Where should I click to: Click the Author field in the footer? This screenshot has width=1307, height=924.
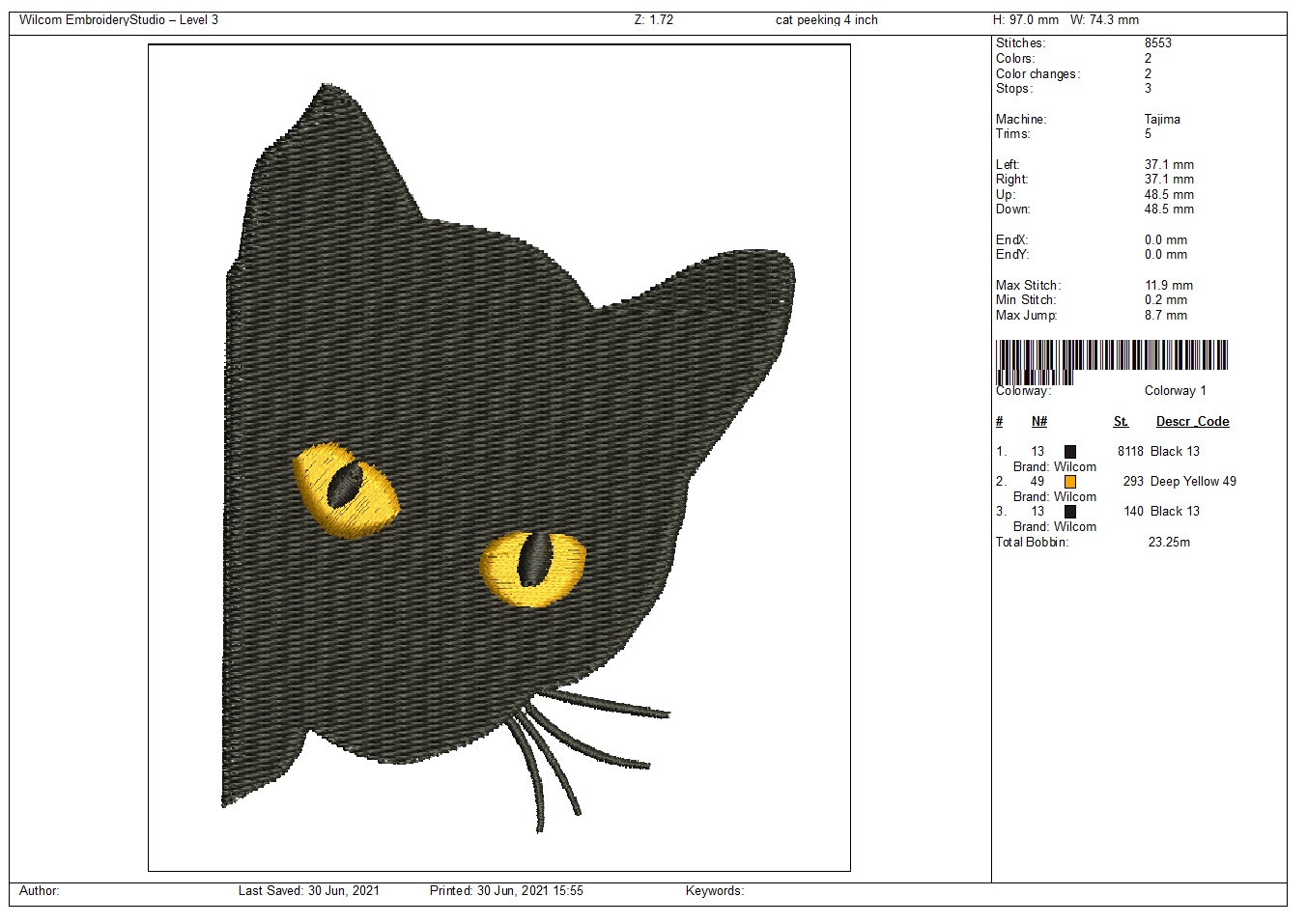pyautogui.click(x=40, y=891)
